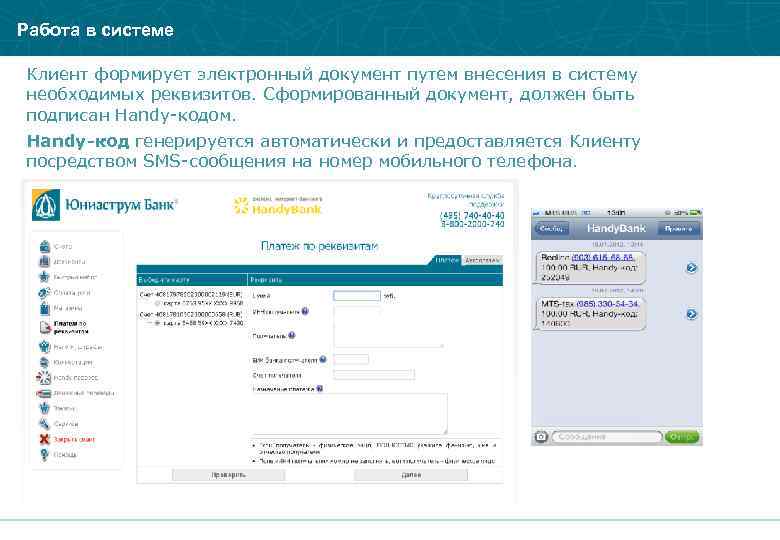Screen dimensions: 780x540
Task: Click the HandyBank sun logo in the header
Action: 278,205
